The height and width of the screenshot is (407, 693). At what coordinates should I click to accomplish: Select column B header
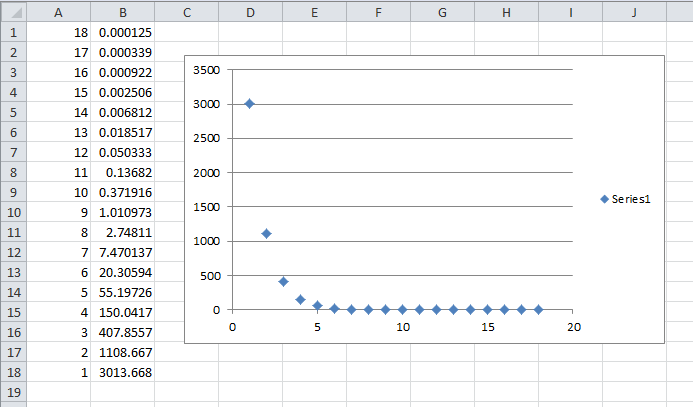pyautogui.click(x=122, y=12)
